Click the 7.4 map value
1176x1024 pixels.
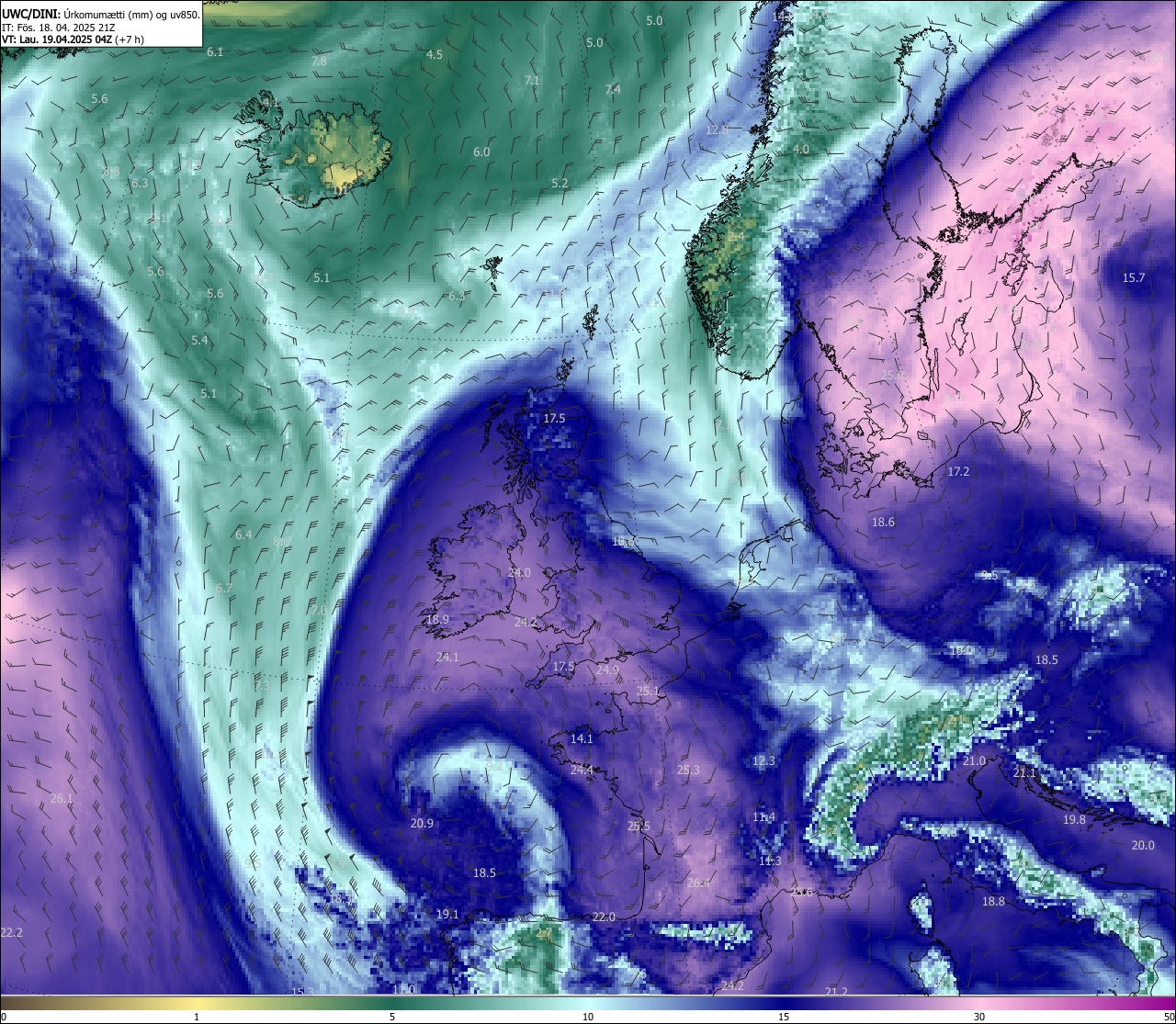coord(613,89)
